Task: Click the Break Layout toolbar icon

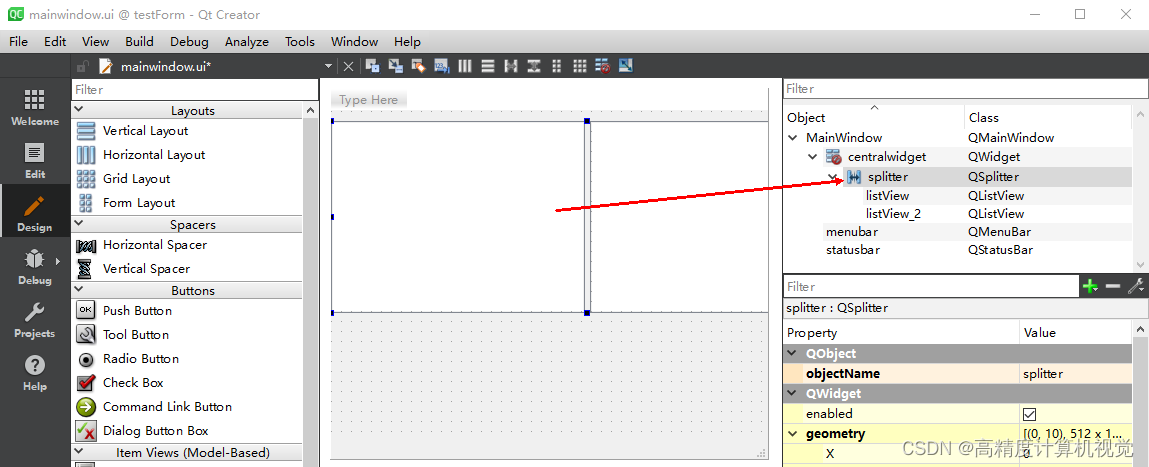Action: tap(603, 66)
